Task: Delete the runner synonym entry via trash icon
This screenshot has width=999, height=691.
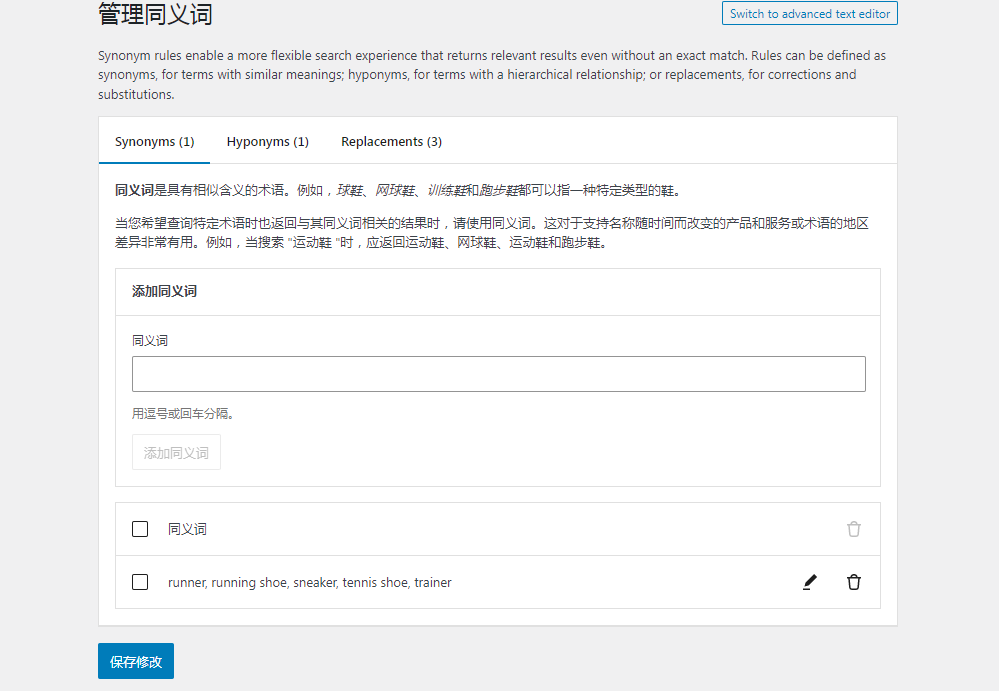Action: pos(853,581)
